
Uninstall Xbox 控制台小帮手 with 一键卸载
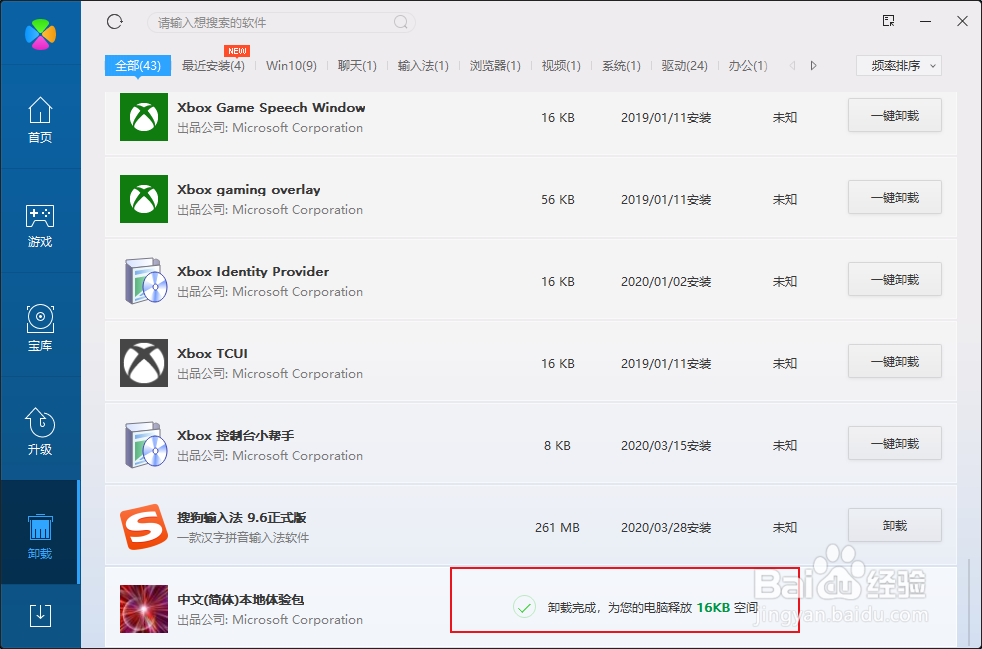[894, 444]
